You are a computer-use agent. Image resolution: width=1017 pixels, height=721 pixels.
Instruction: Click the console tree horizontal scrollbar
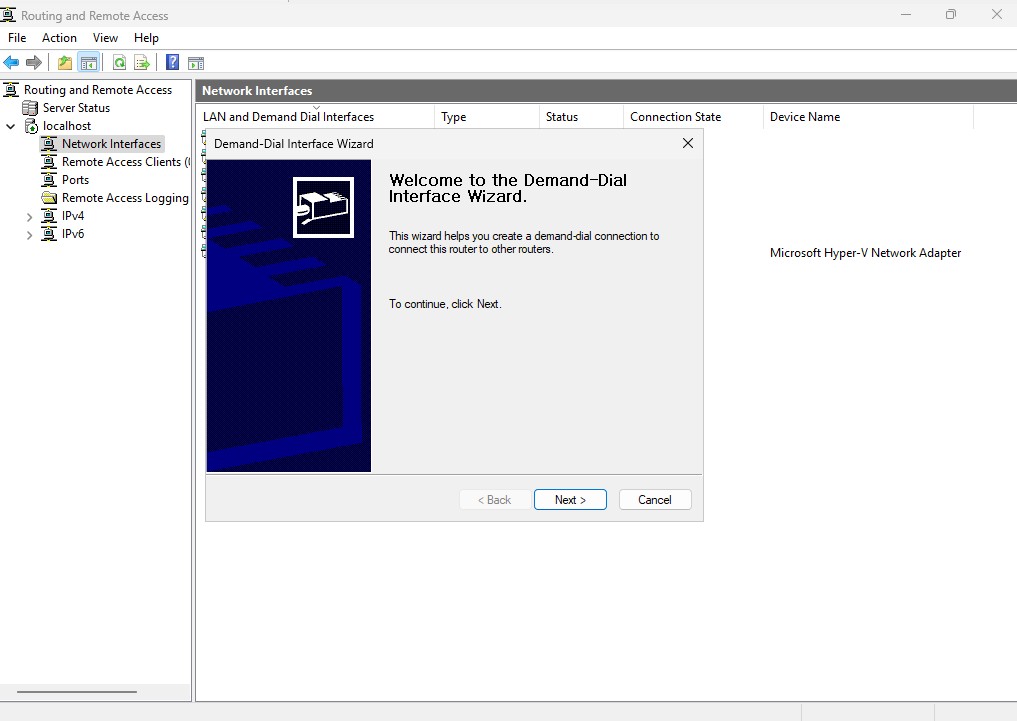click(x=77, y=692)
